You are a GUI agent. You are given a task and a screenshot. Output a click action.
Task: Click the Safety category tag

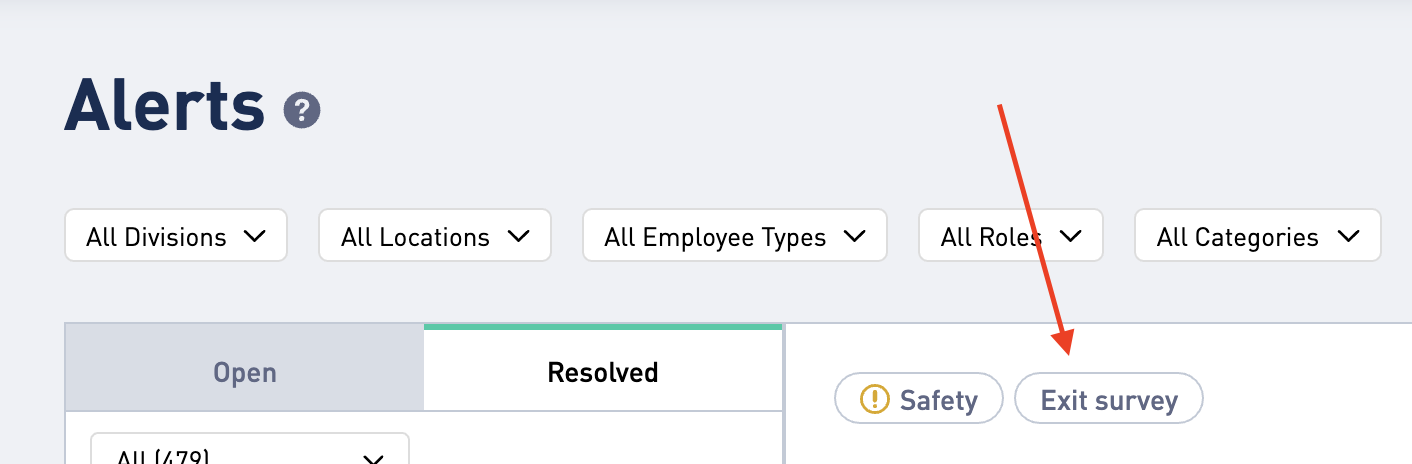[x=919, y=401]
